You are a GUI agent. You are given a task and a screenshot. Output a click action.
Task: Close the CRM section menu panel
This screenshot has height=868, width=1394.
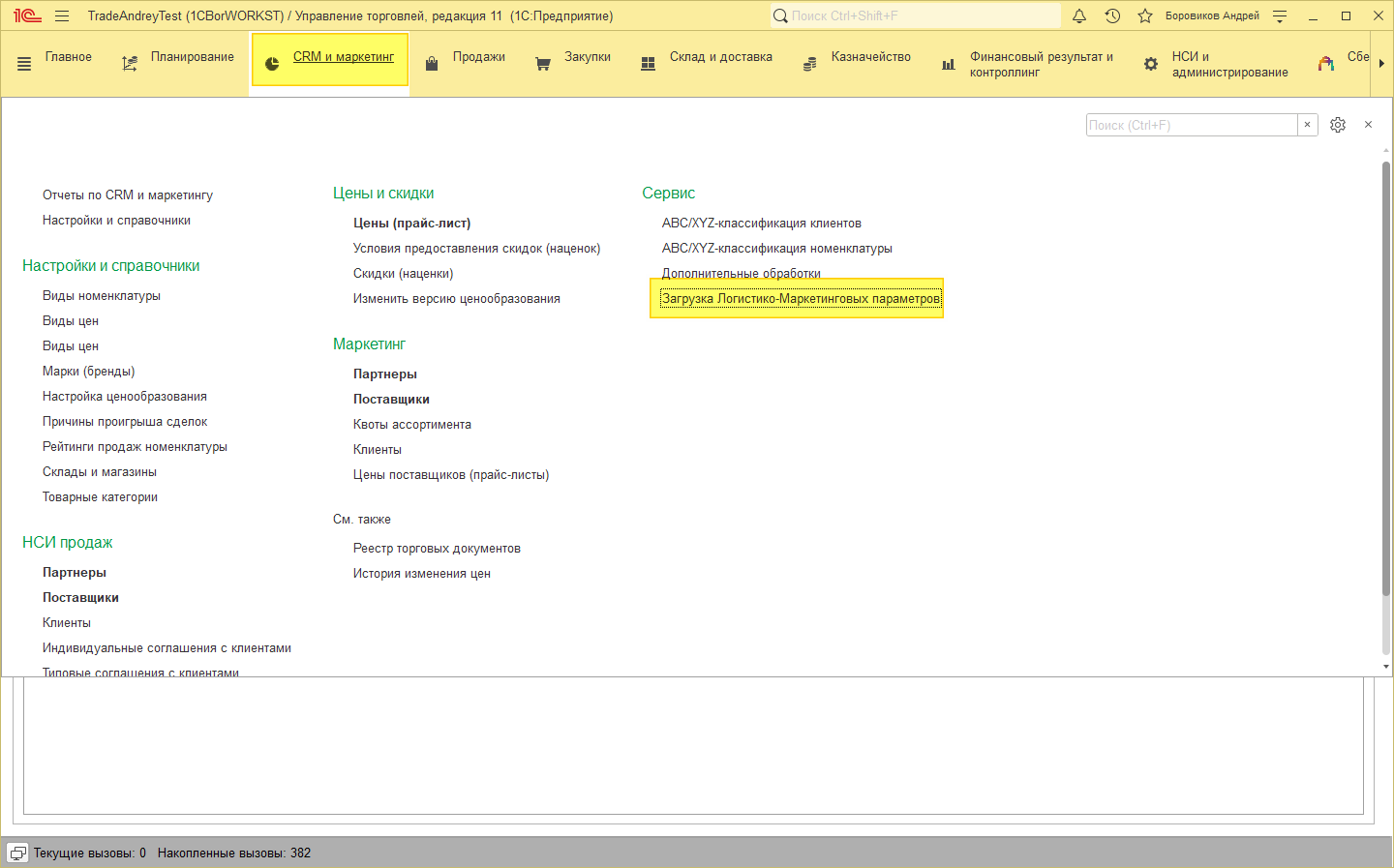(x=1368, y=125)
